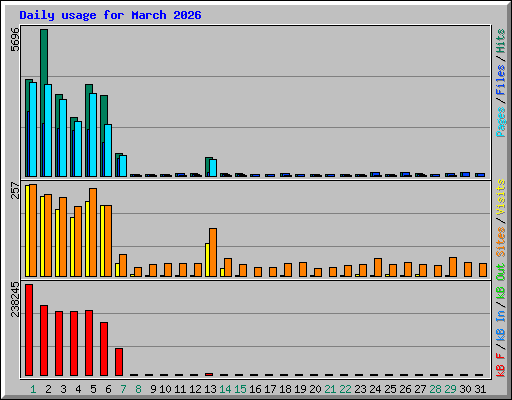Click day label 2 on the x-axis
Viewport: 512px width, 400px height.
pyautogui.click(x=48, y=389)
